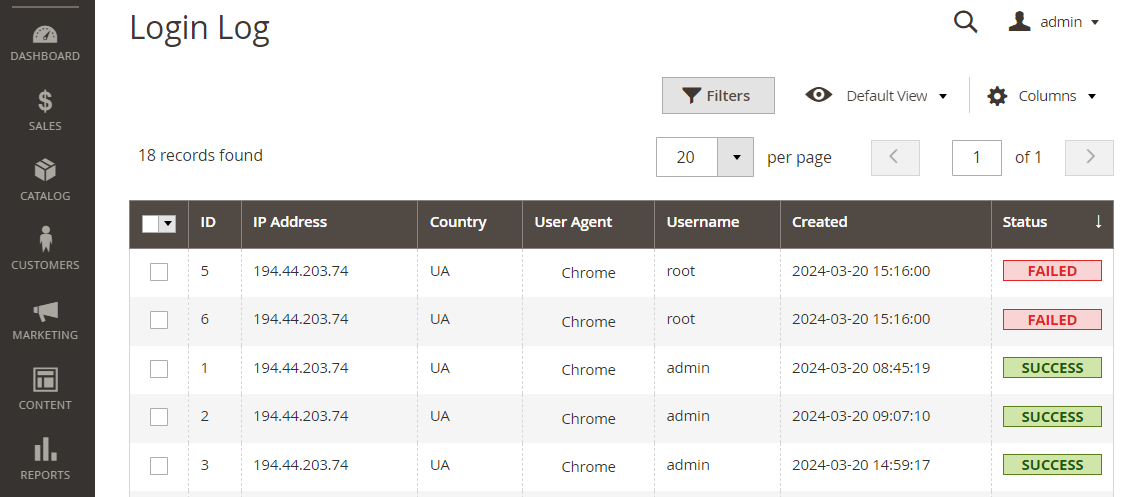This screenshot has width=1121, height=497.
Task: Click country 'UA' in row ID 3
Action: [x=440, y=465]
